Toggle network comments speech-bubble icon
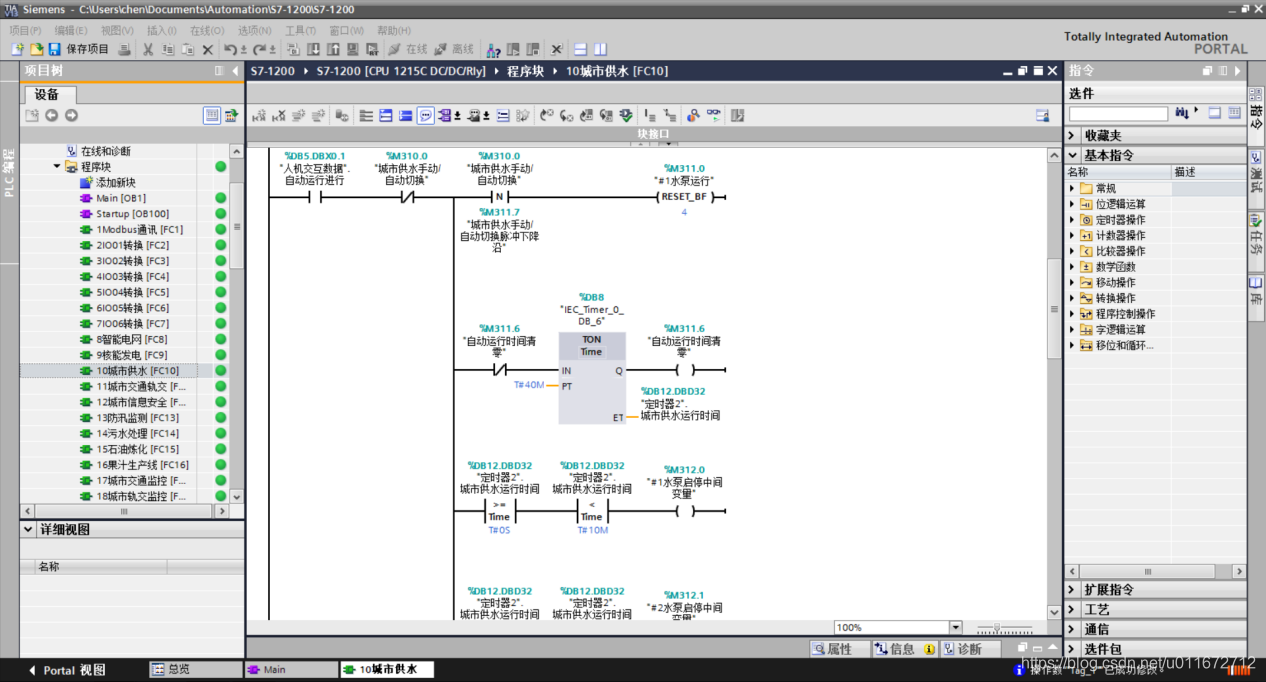The height and width of the screenshot is (682, 1266). 426,115
